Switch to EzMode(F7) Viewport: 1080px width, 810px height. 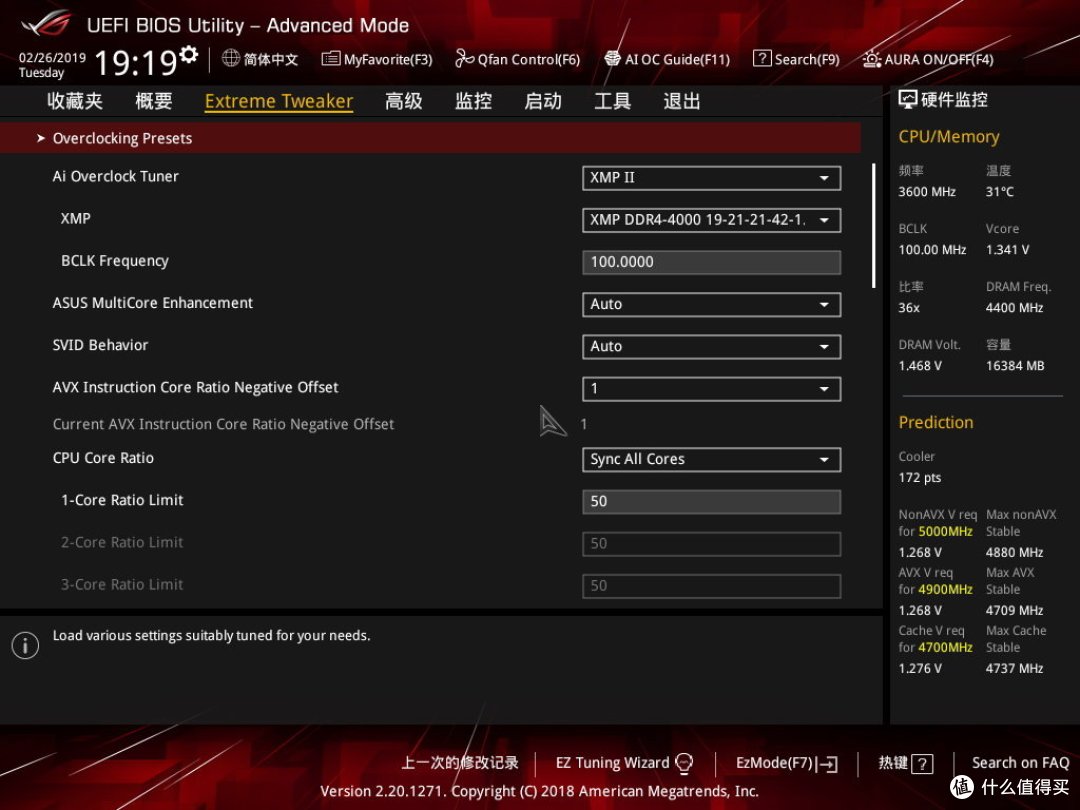tap(787, 763)
